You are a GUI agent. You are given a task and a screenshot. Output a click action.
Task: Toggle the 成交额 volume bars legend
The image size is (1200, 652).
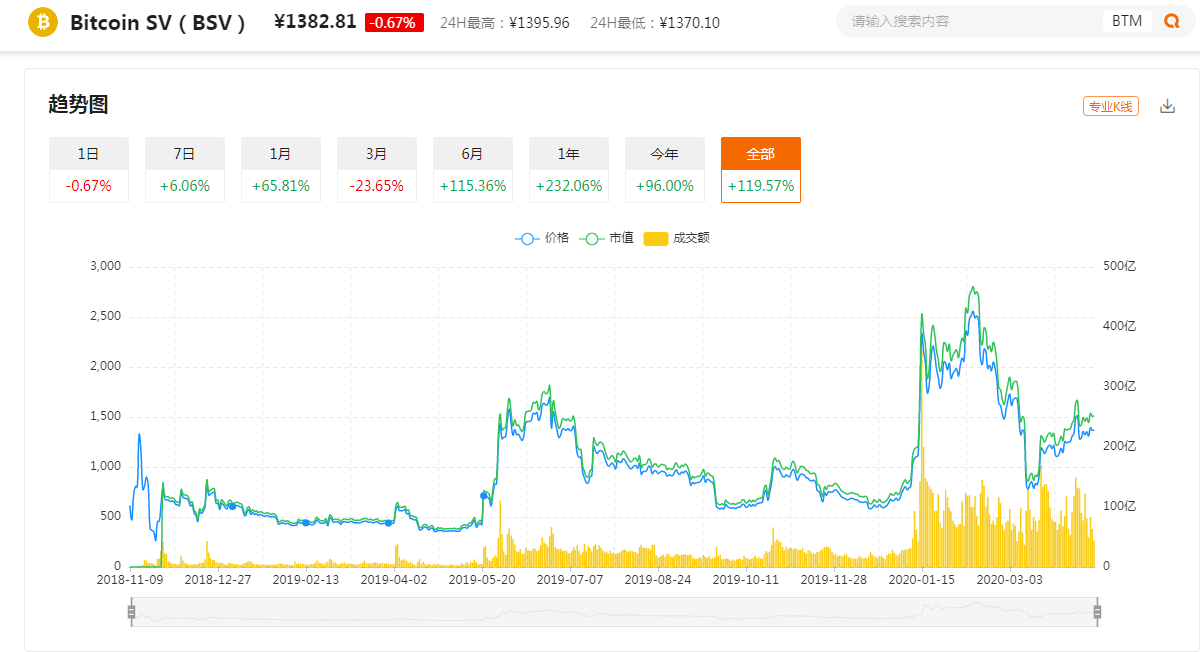point(676,238)
